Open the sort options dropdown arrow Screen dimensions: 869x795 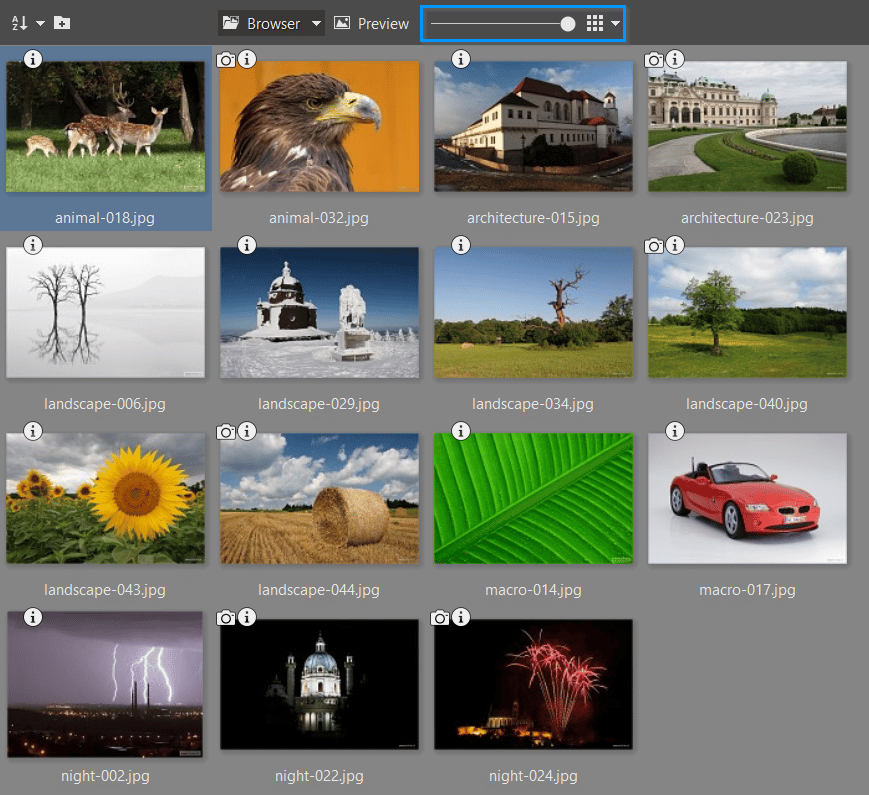(40, 23)
